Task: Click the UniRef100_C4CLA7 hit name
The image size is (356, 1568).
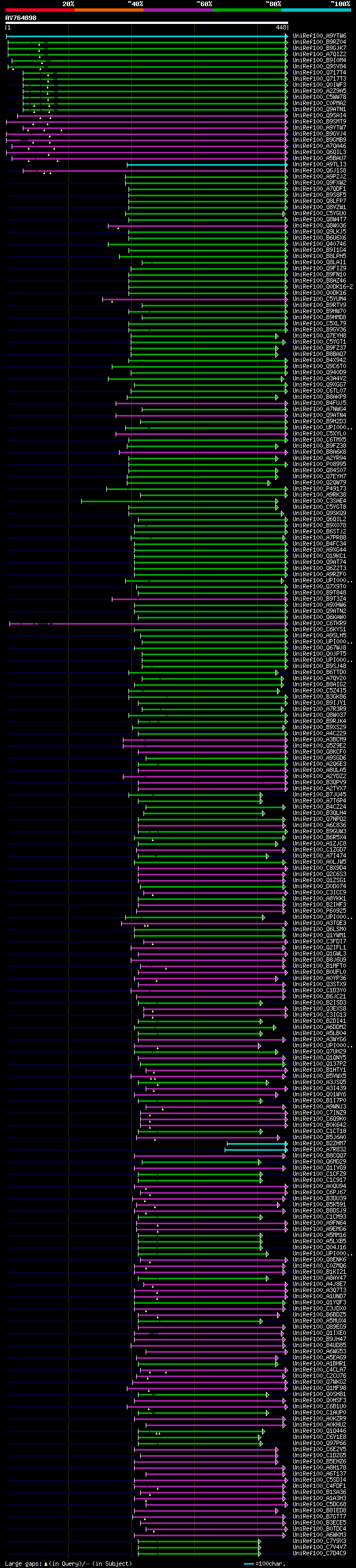Action: pos(319,1369)
